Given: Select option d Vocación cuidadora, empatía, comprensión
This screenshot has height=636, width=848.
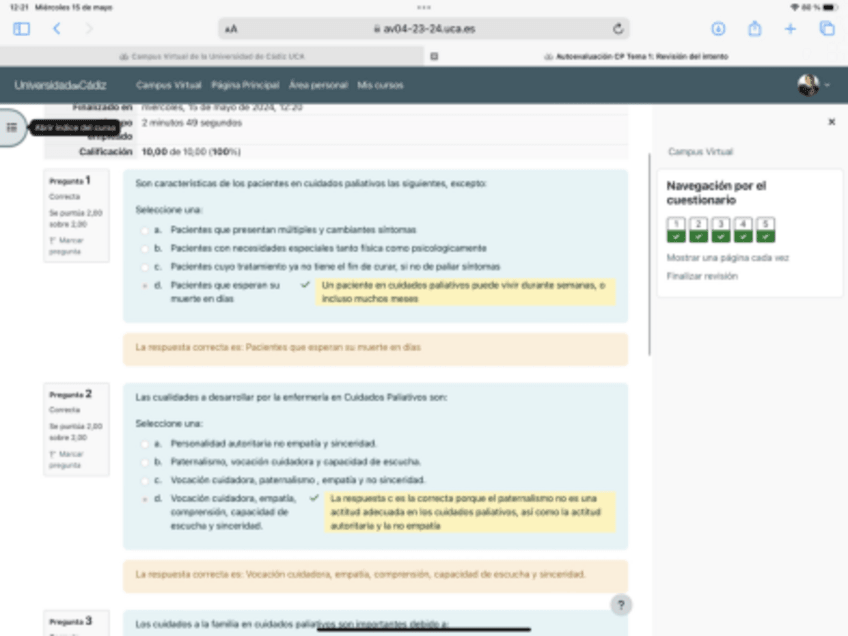Looking at the screenshot, I should [144, 499].
